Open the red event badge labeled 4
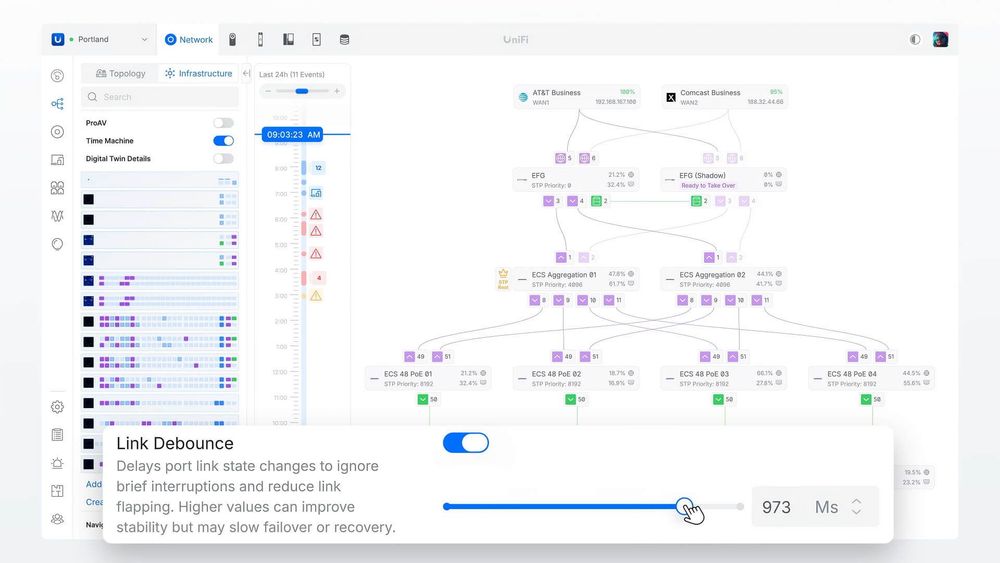The image size is (1000, 563). pos(318,278)
